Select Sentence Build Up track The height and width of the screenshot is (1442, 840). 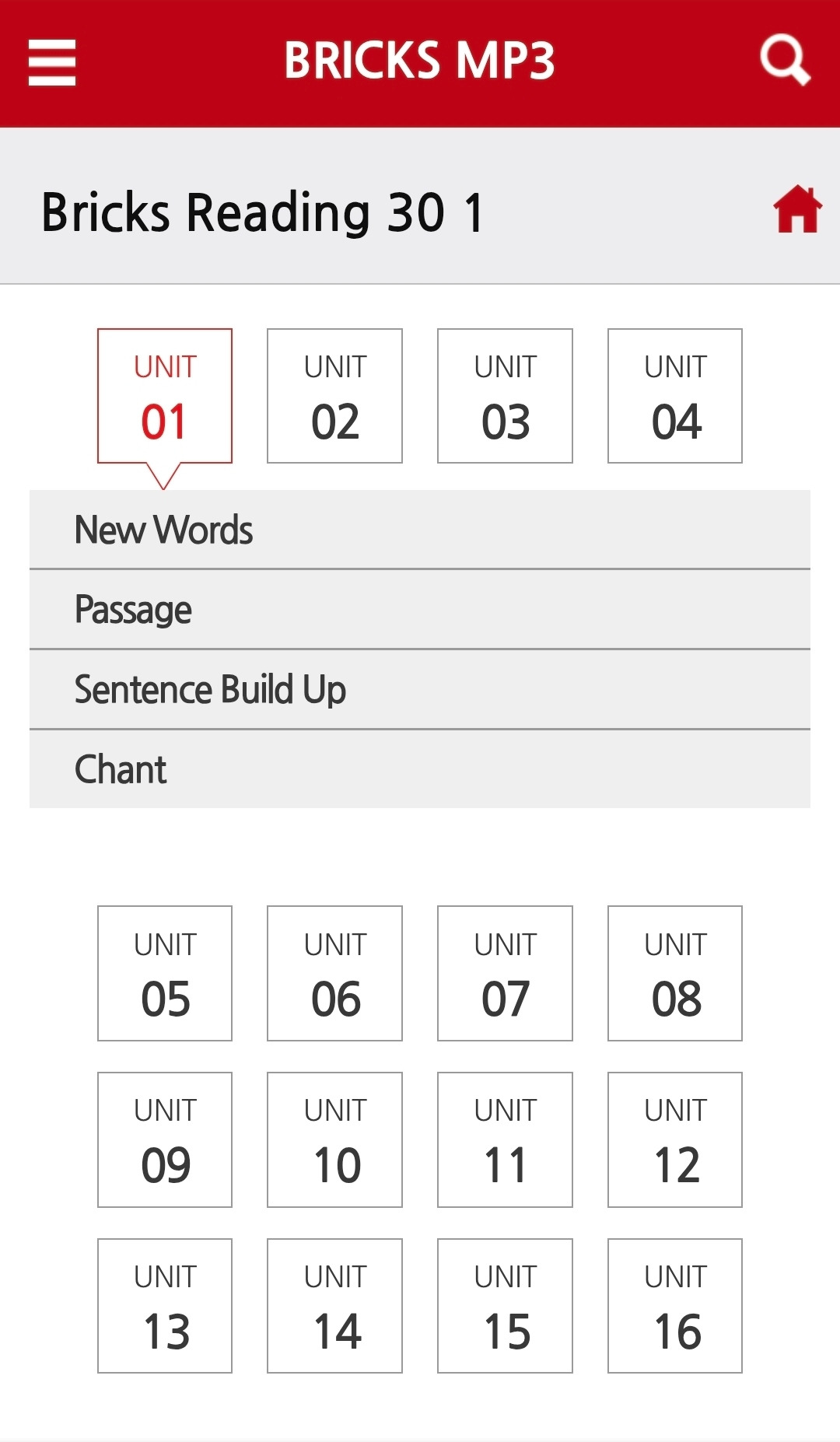pos(420,690)
